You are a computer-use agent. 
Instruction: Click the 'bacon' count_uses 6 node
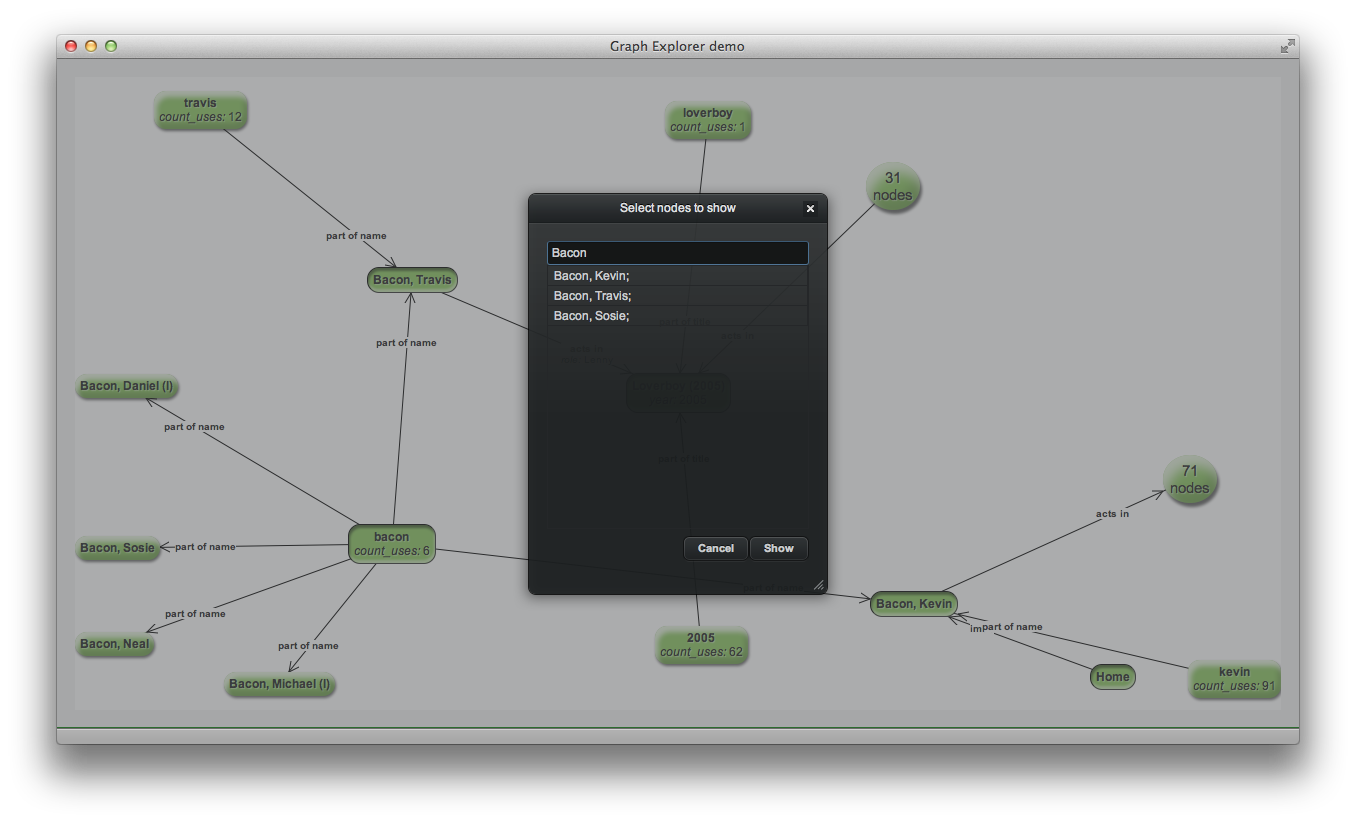click(391, 544)
